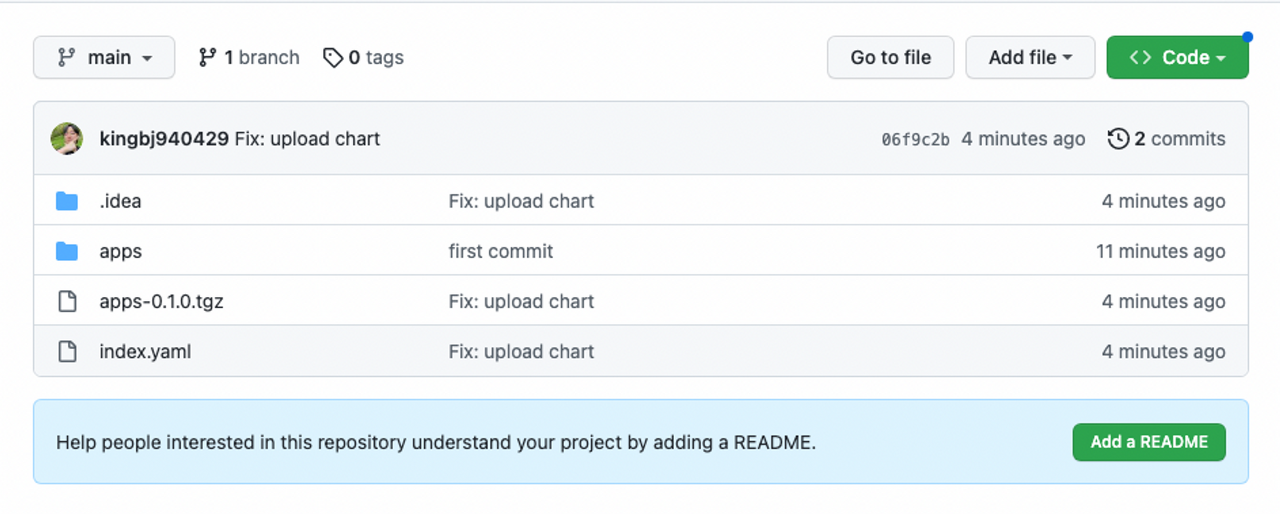Click the commit history clock icon
1280x514 pixels.
click(x=1118, y=139)
